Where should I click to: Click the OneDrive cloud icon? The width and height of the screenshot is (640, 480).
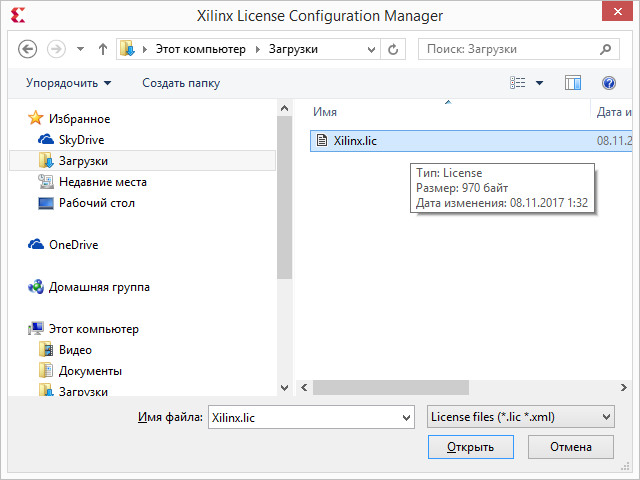coord(36,244)
